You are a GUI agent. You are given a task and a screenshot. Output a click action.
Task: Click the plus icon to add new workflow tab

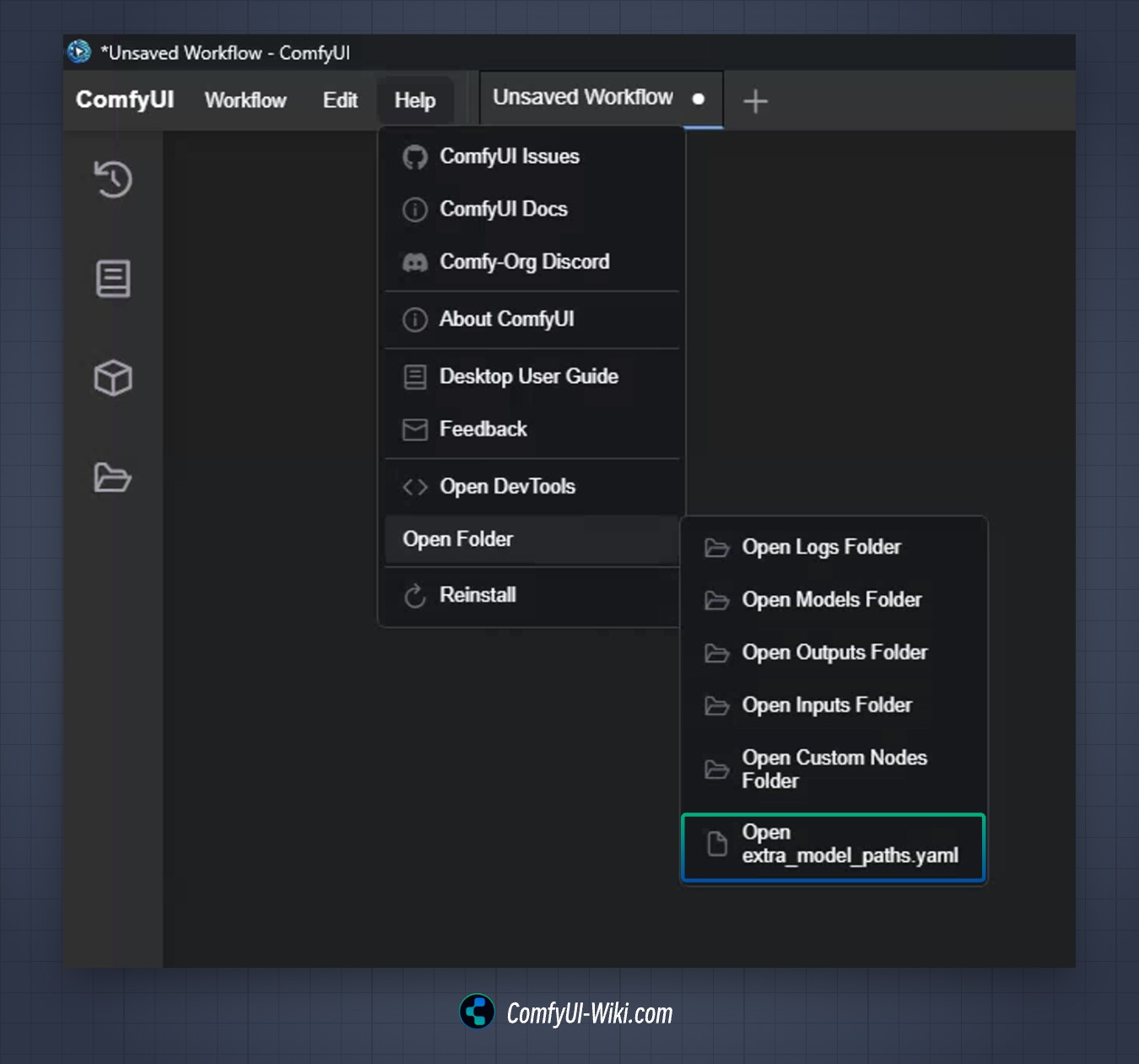tap(755, 101)
